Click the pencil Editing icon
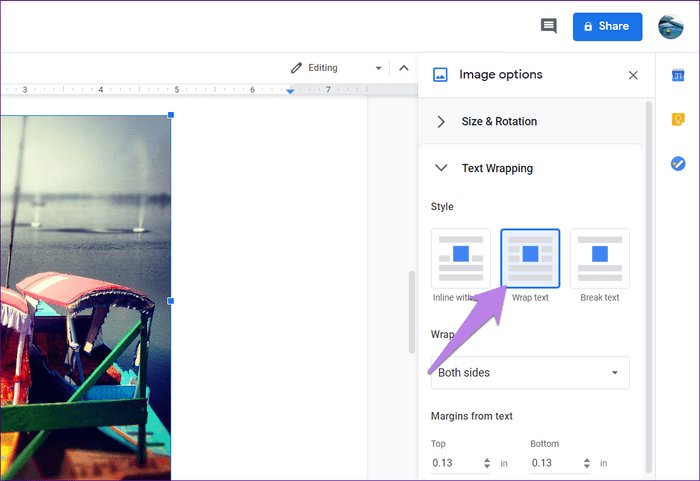Viewport: 700px width, 481px height. (x=296, y=68)
